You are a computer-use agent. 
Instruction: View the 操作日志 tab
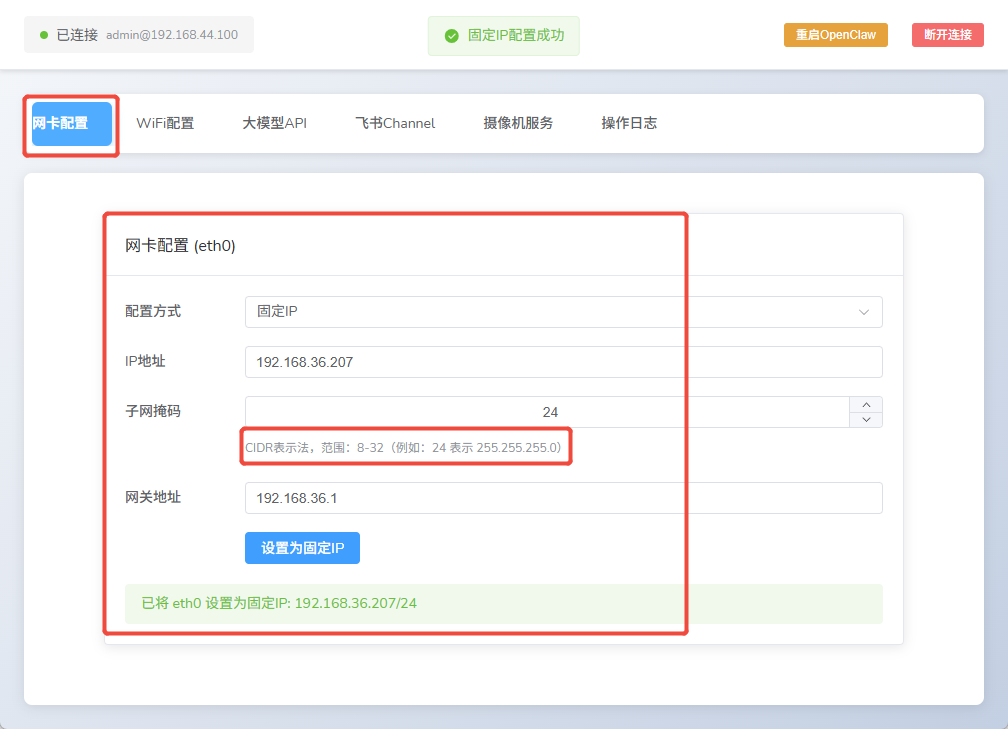pos(629,124)
